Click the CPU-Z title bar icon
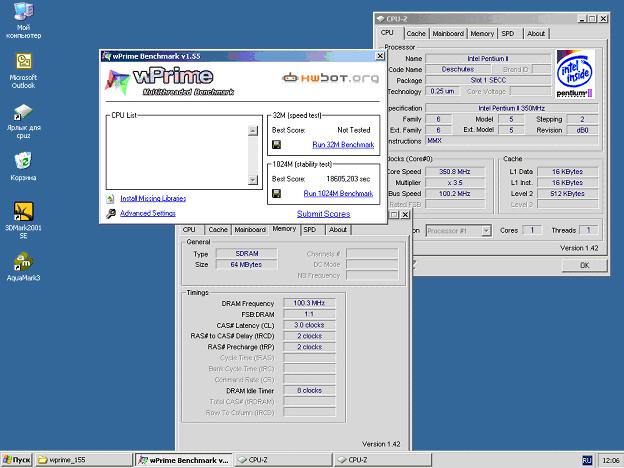The image size is (624, 468). (380, 19)
